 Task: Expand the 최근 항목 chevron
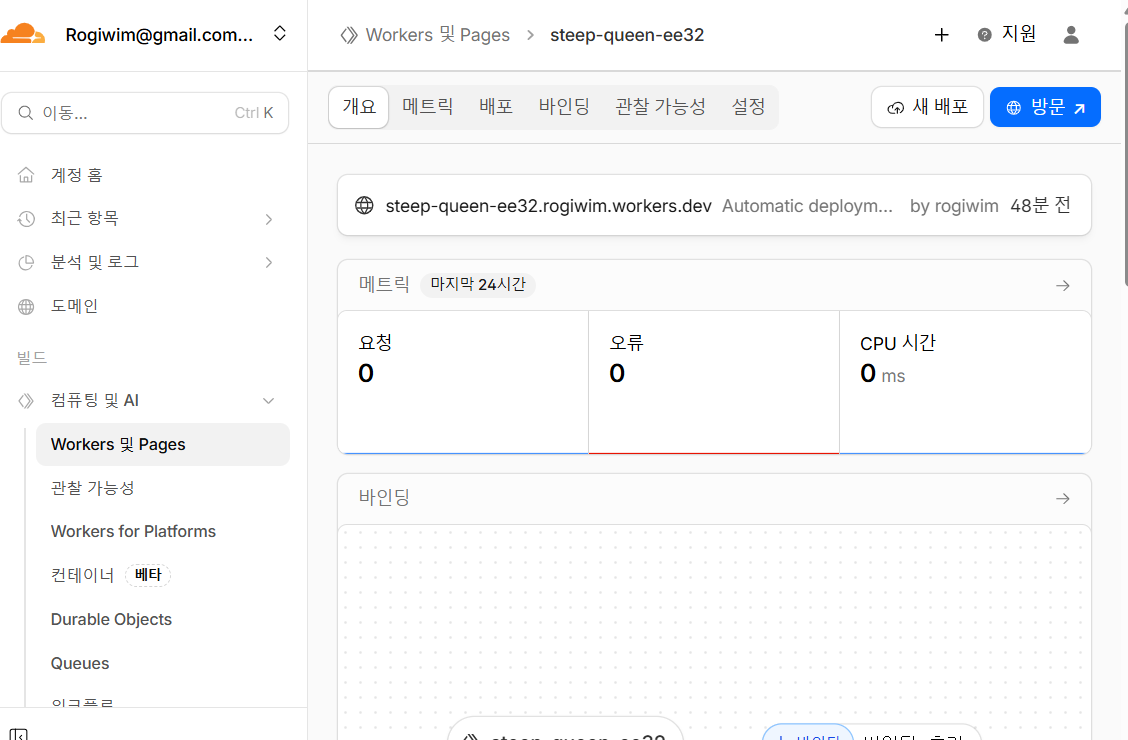(x=268, y=219)
